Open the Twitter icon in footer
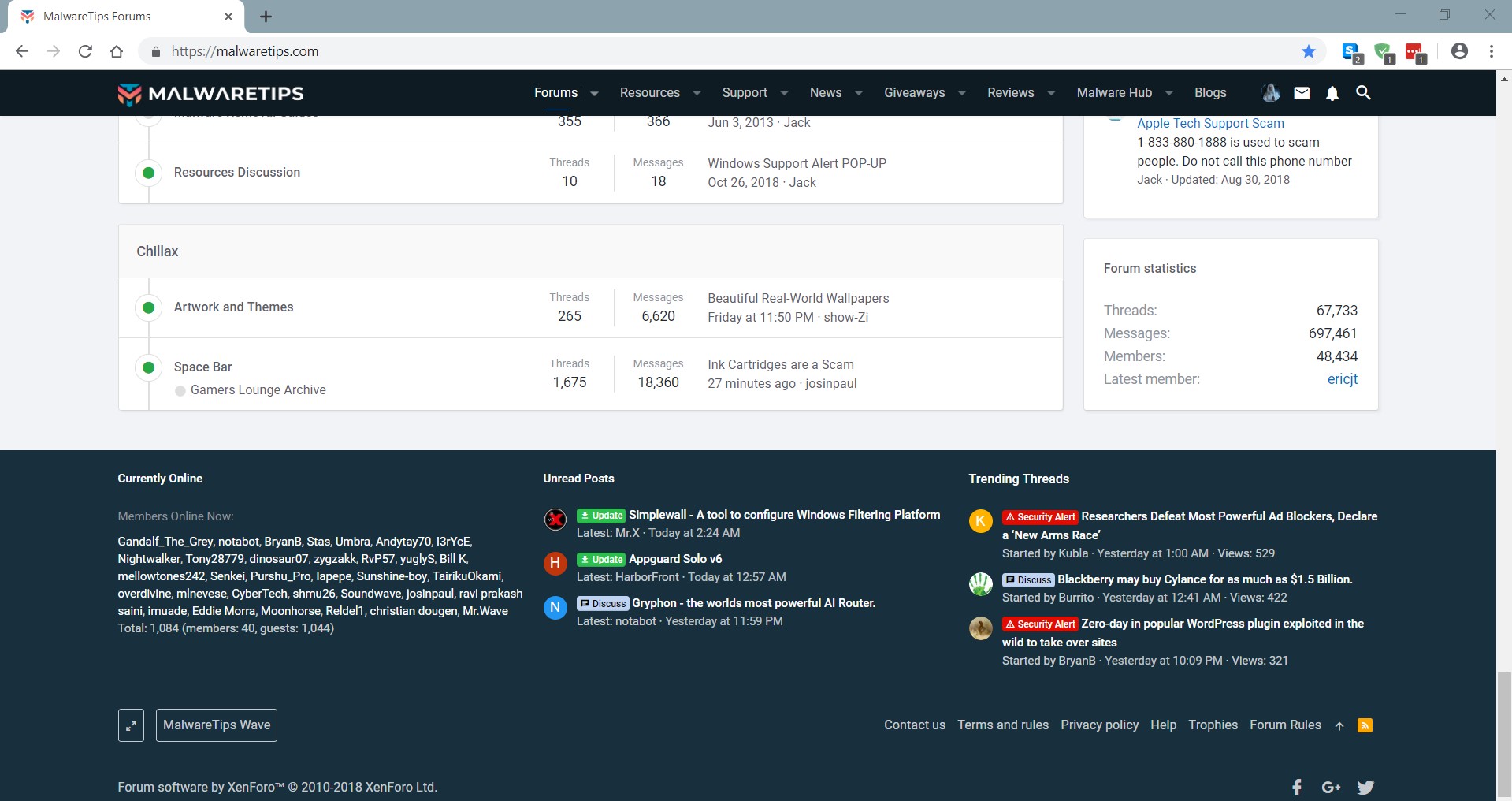 tap(1365, 787)
